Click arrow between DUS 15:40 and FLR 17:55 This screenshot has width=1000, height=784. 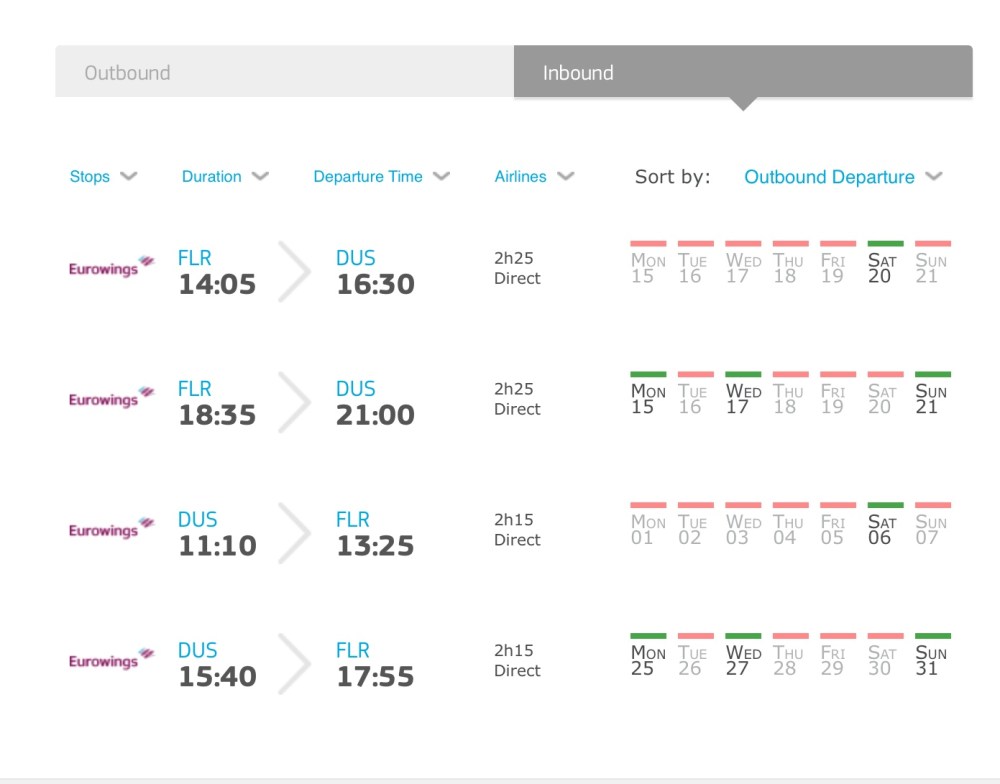[294, 664]
